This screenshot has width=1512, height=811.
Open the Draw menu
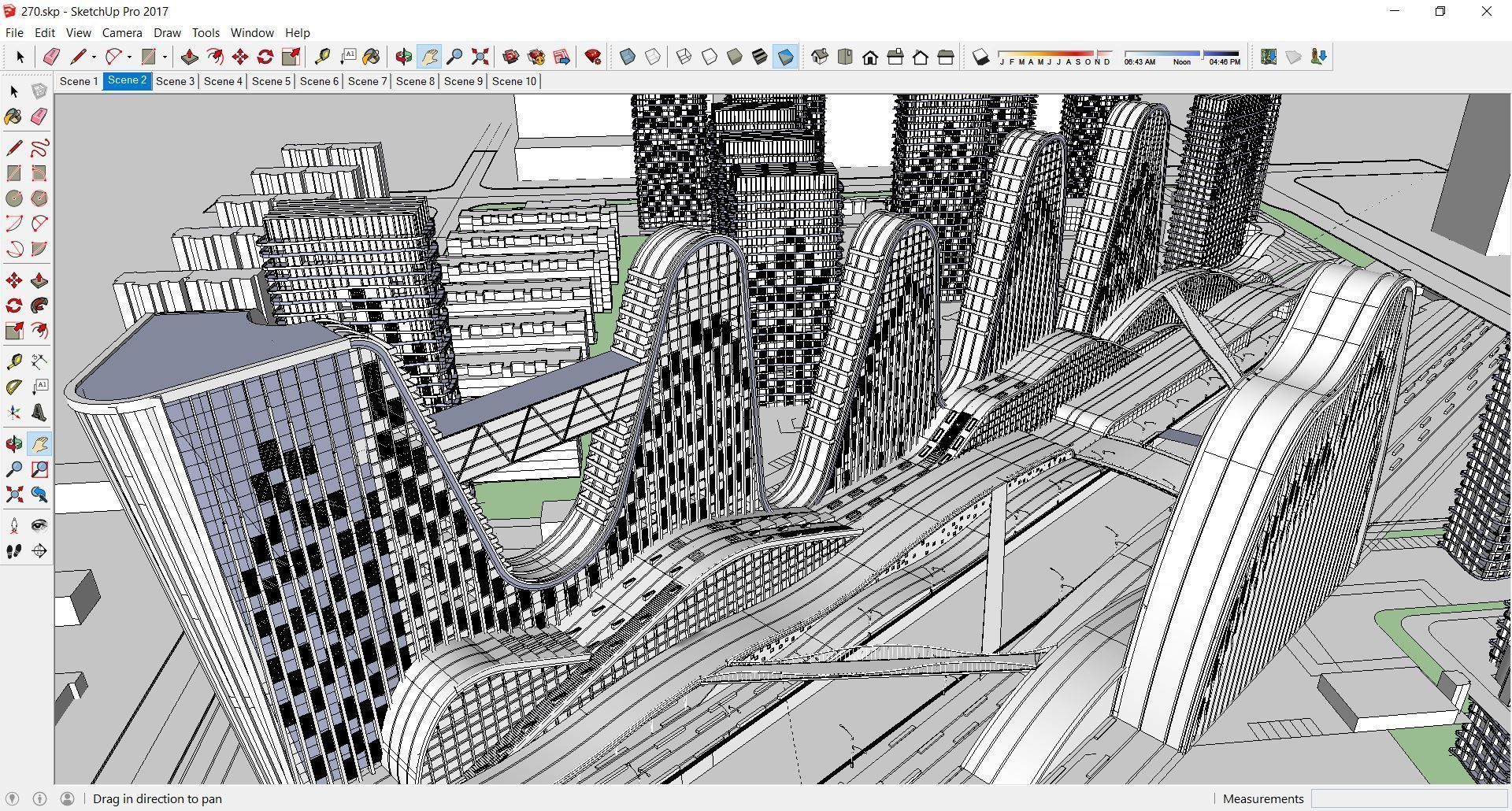click(x=167, y=33)
